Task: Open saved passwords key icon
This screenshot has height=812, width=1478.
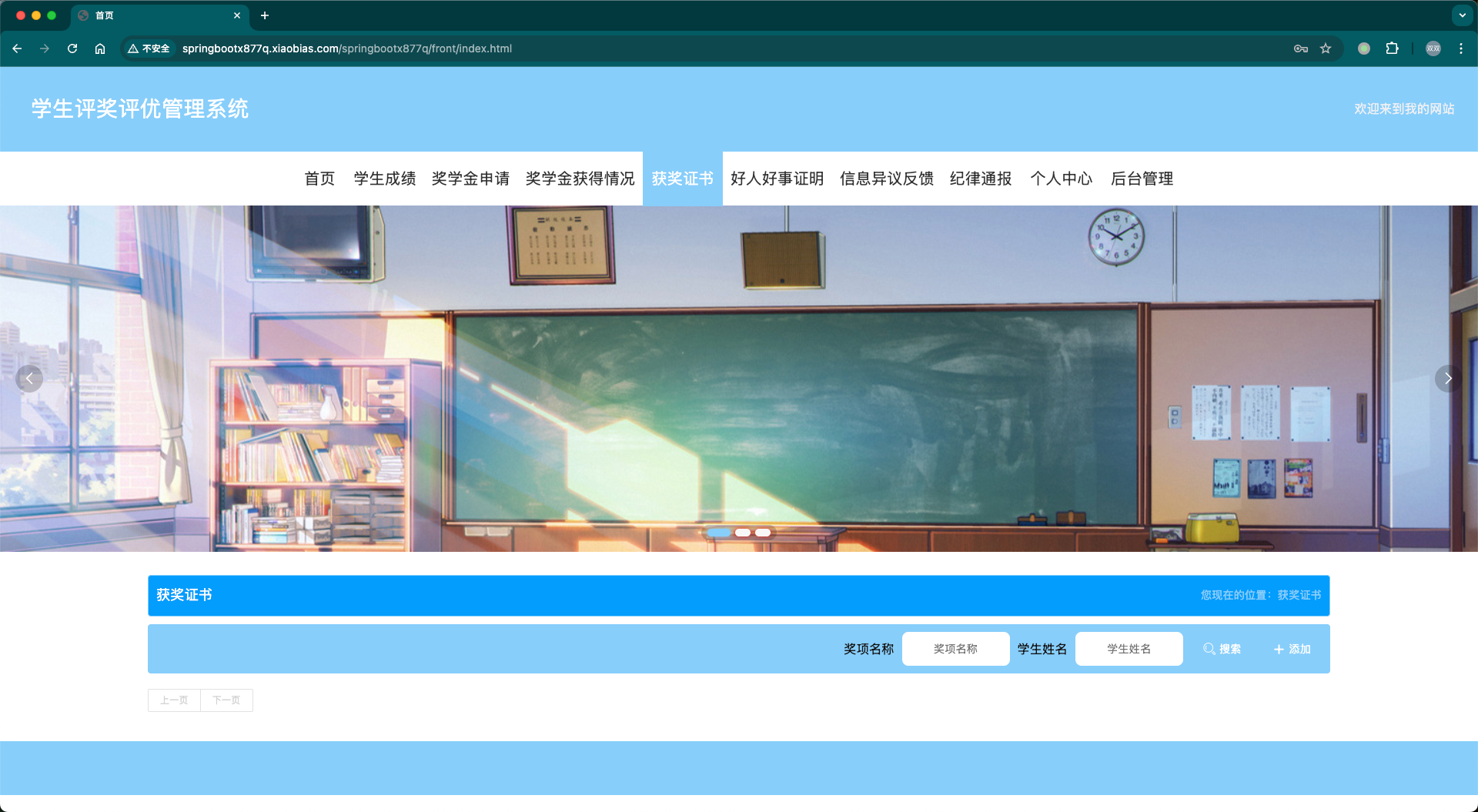Action: pyautogui.click(x=1301, y=48)
